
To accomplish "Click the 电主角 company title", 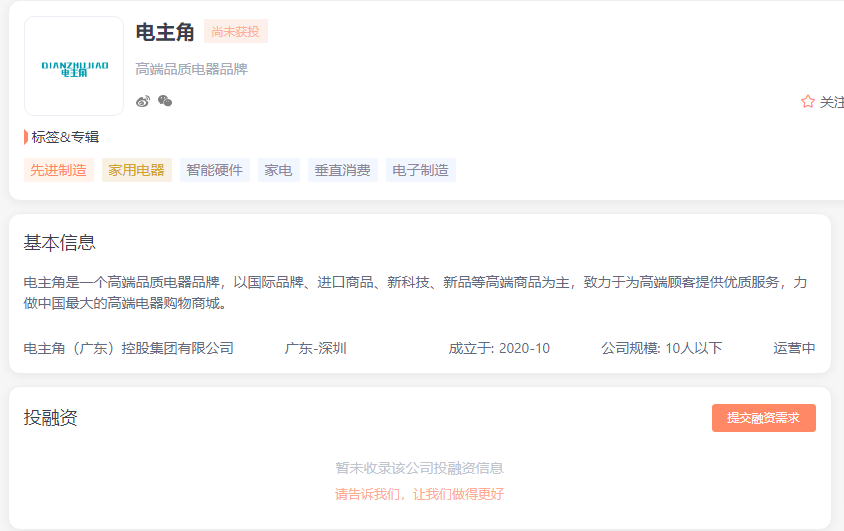I will (x=165, y=32).
